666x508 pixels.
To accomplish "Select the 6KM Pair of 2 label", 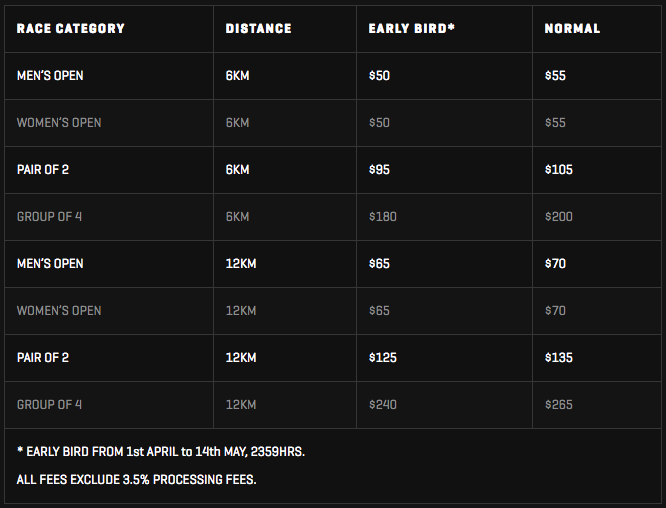I will 42,169.
